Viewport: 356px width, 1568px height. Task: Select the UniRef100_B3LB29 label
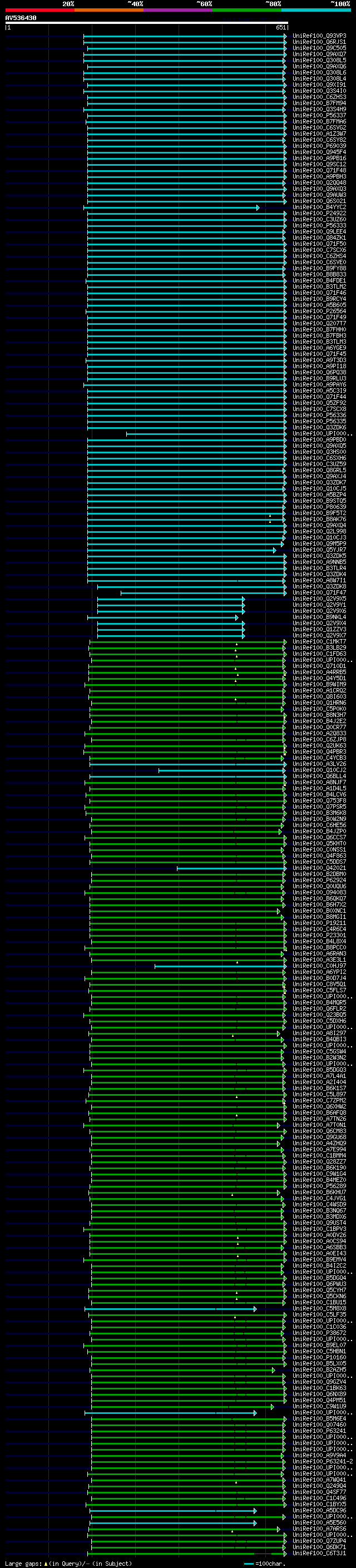pos(319,647)
